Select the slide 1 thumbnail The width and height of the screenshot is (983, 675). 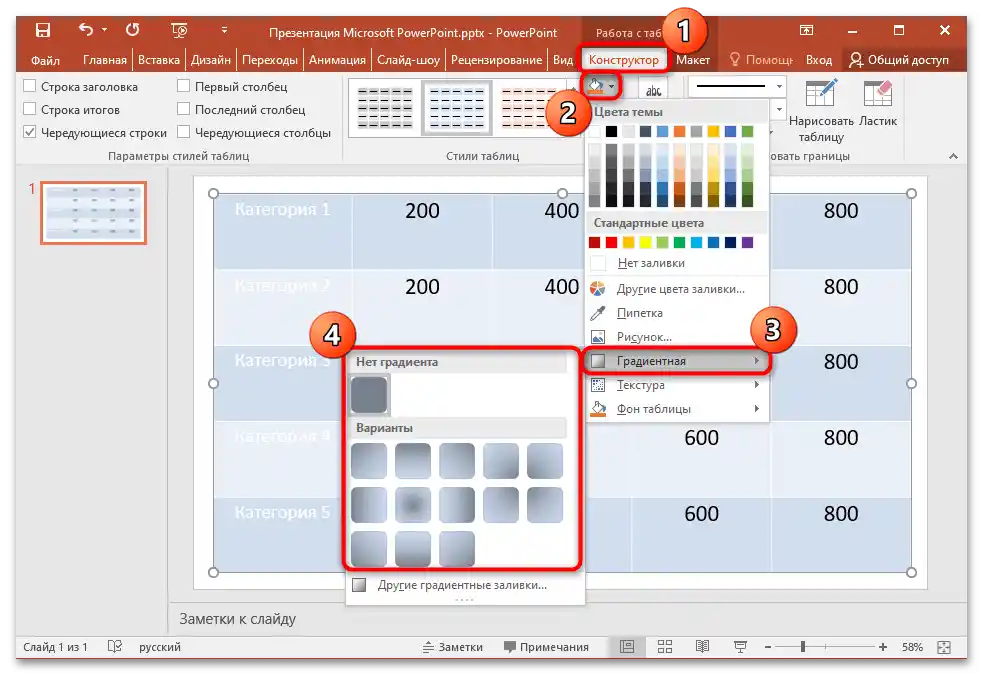[x=93, y=212]
